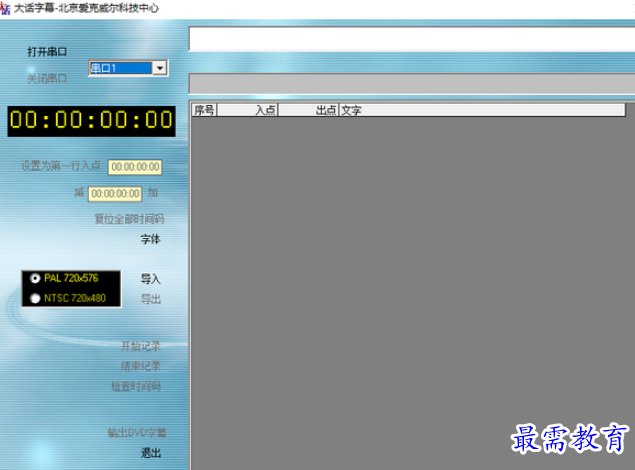Click the 加 button

point(153,193)
